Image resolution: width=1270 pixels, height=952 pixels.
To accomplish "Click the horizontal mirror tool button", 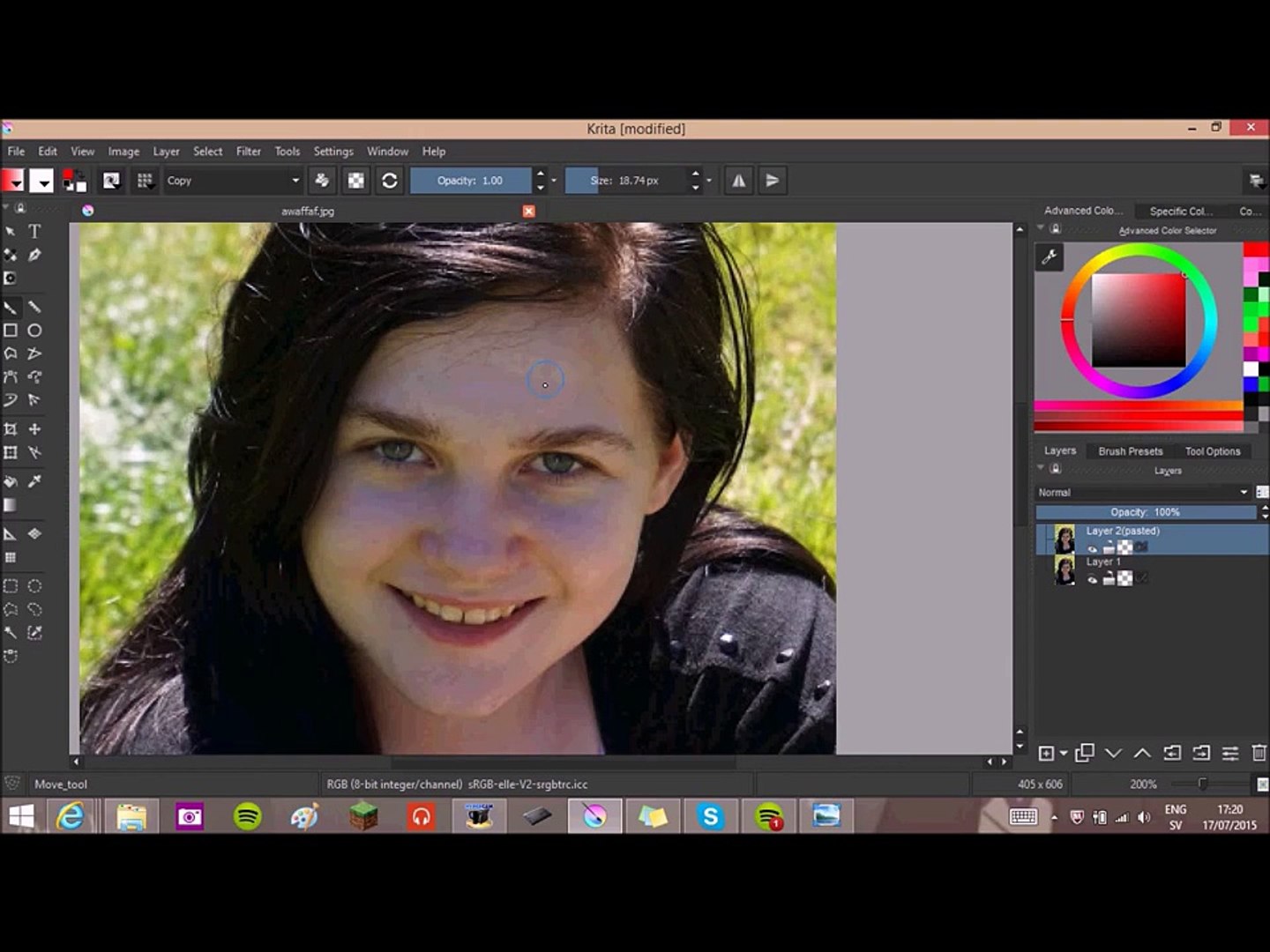I will pyautogui.click(x=739, y=181).
